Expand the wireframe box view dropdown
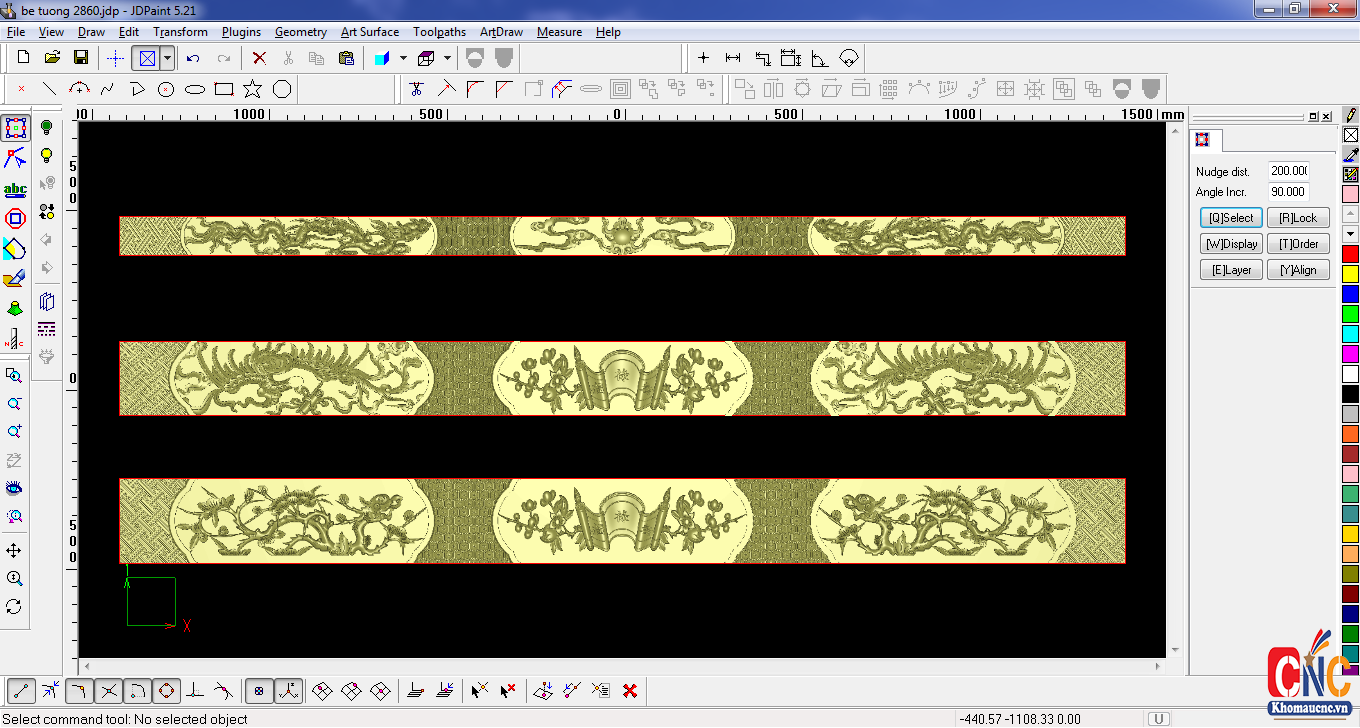Viewport: 1360px width, 728px height. pos(447,58)
